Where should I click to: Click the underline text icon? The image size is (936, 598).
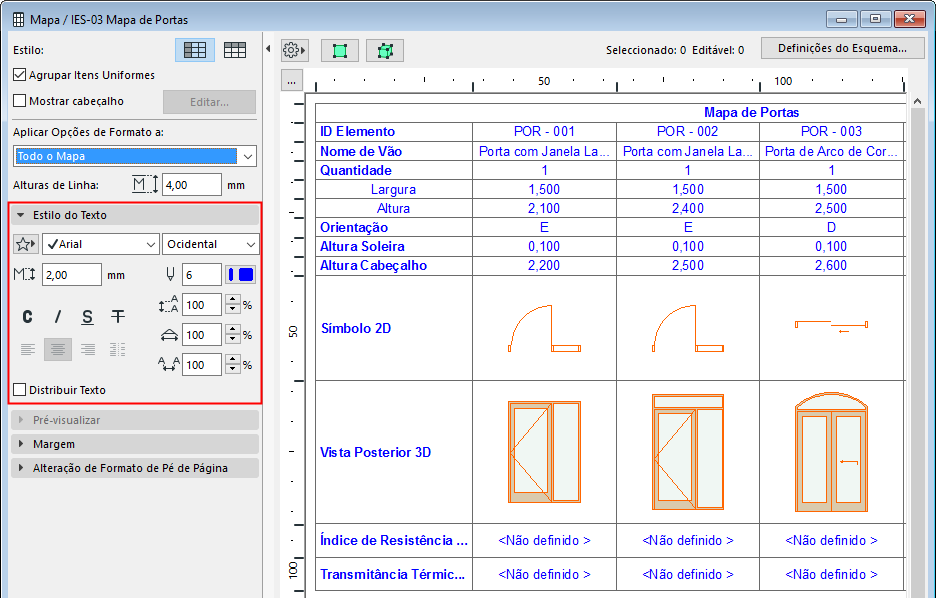point(88,317)
